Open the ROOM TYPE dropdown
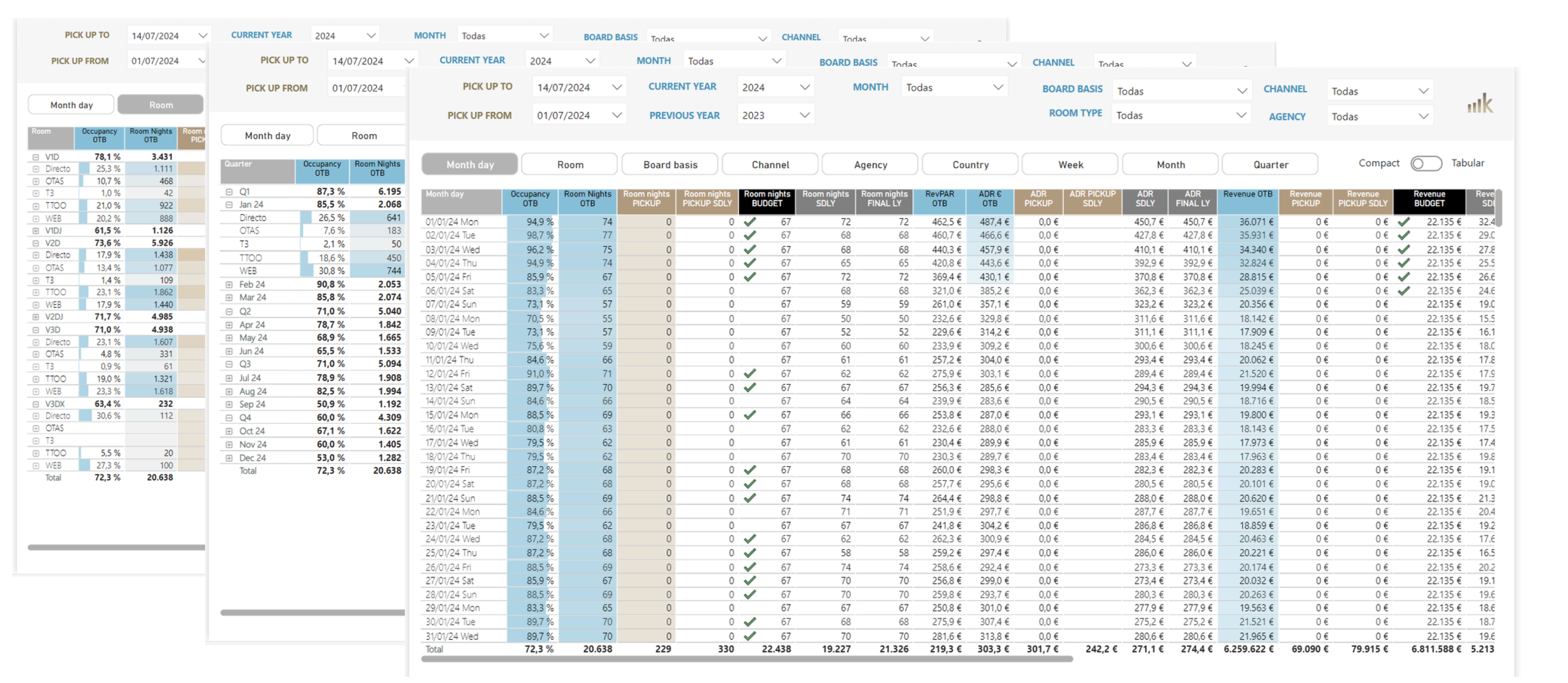Screen dimensions: 1568x683 pos(1181,115)
